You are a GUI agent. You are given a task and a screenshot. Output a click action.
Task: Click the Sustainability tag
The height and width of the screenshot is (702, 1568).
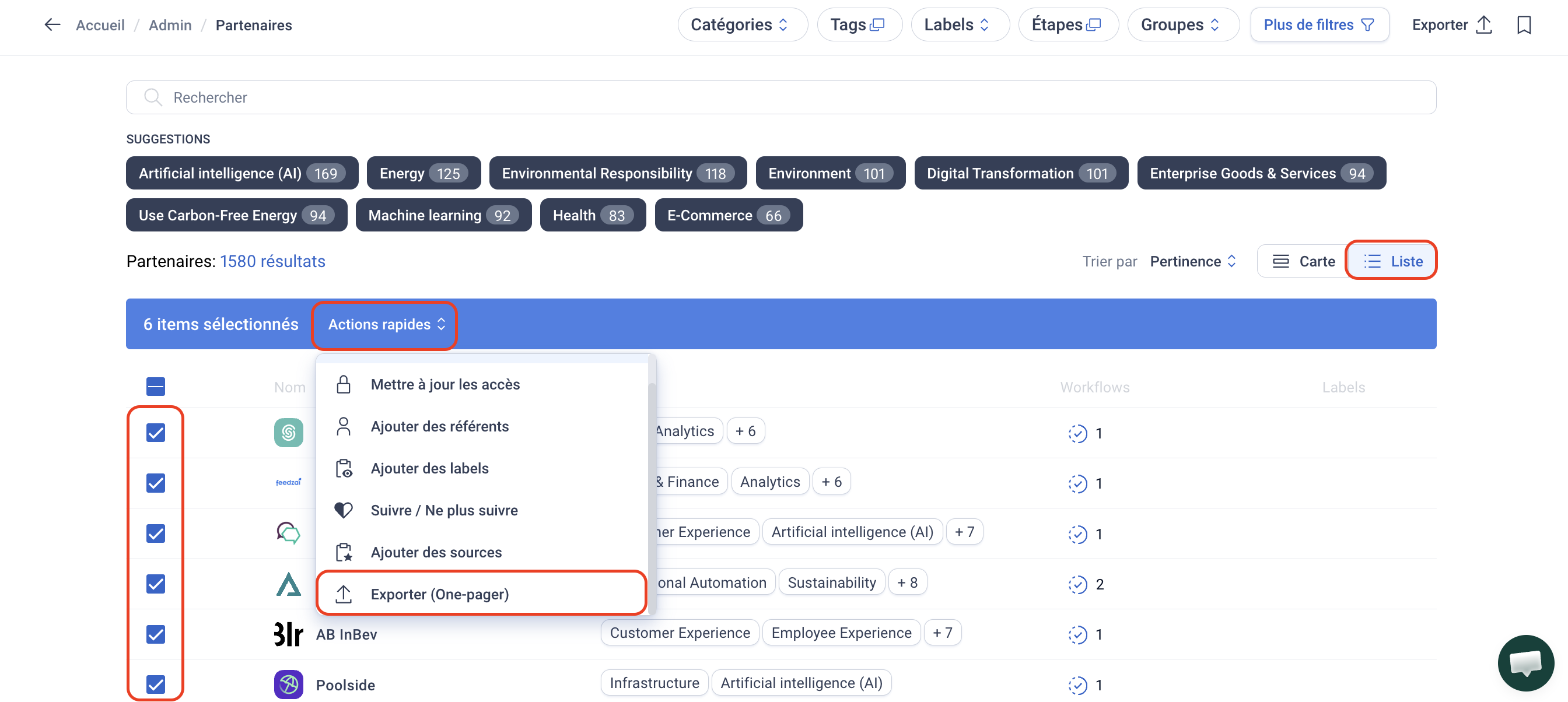831,582
